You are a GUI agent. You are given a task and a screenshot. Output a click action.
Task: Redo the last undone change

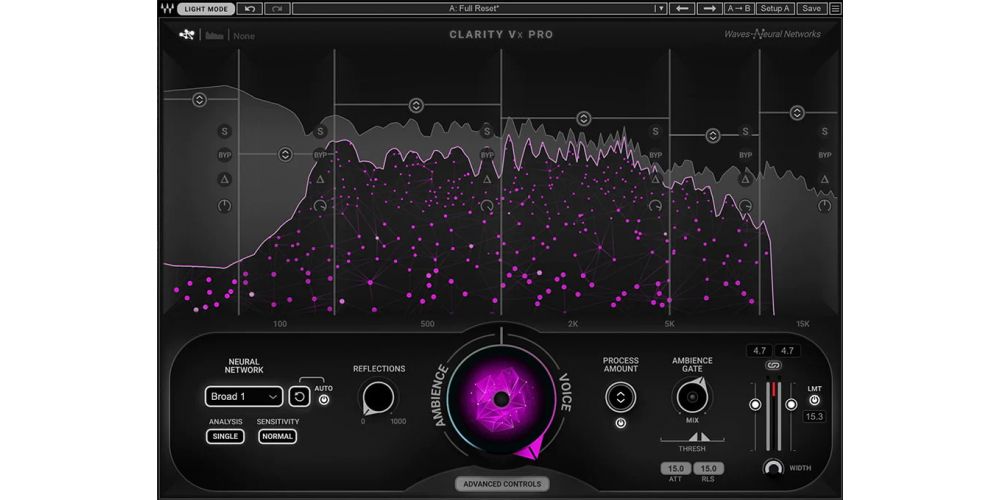pos(277,9)
